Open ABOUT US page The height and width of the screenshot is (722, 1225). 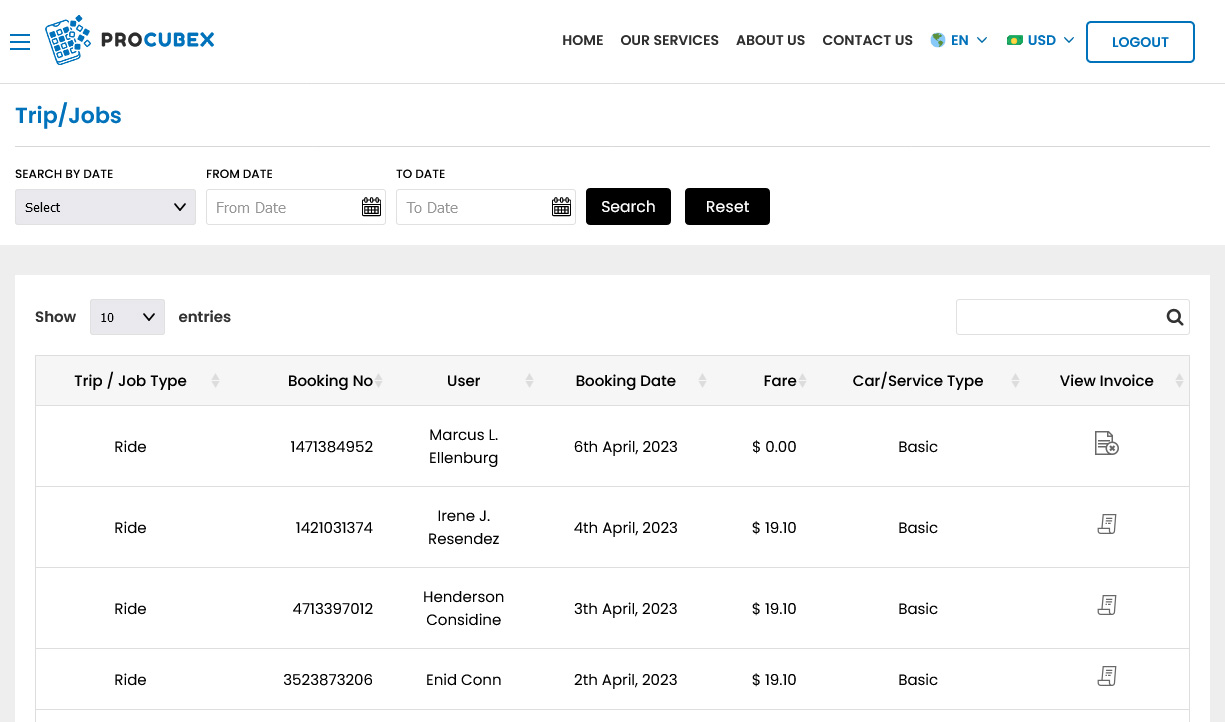[x=770, y=41]
